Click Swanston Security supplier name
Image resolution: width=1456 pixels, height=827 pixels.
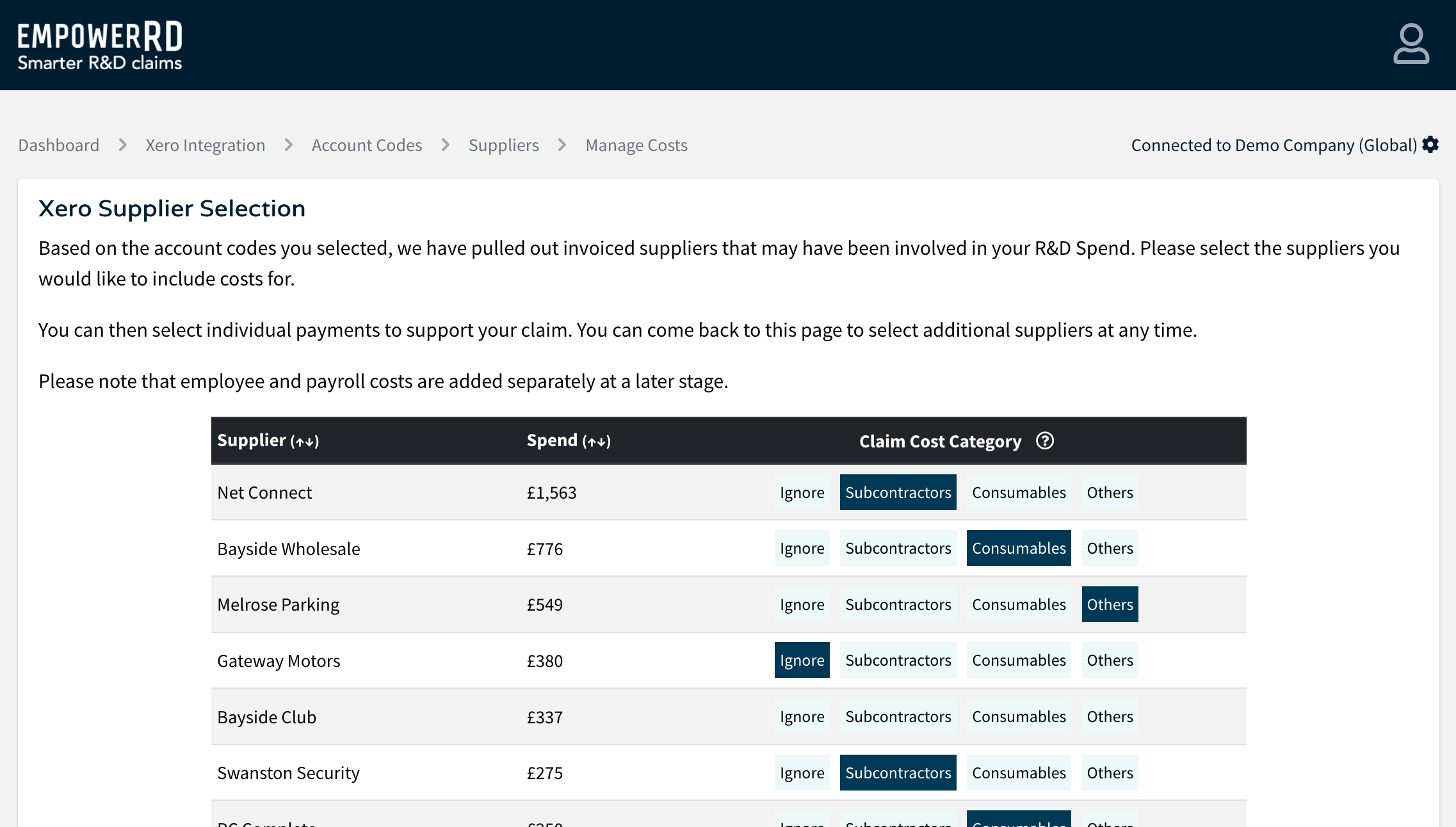point(288,773)
